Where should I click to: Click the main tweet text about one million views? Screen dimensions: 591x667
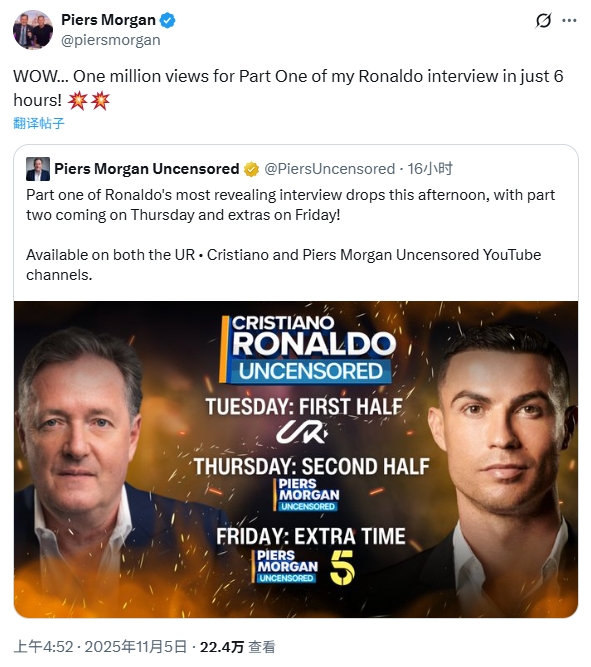pos(288,88)
